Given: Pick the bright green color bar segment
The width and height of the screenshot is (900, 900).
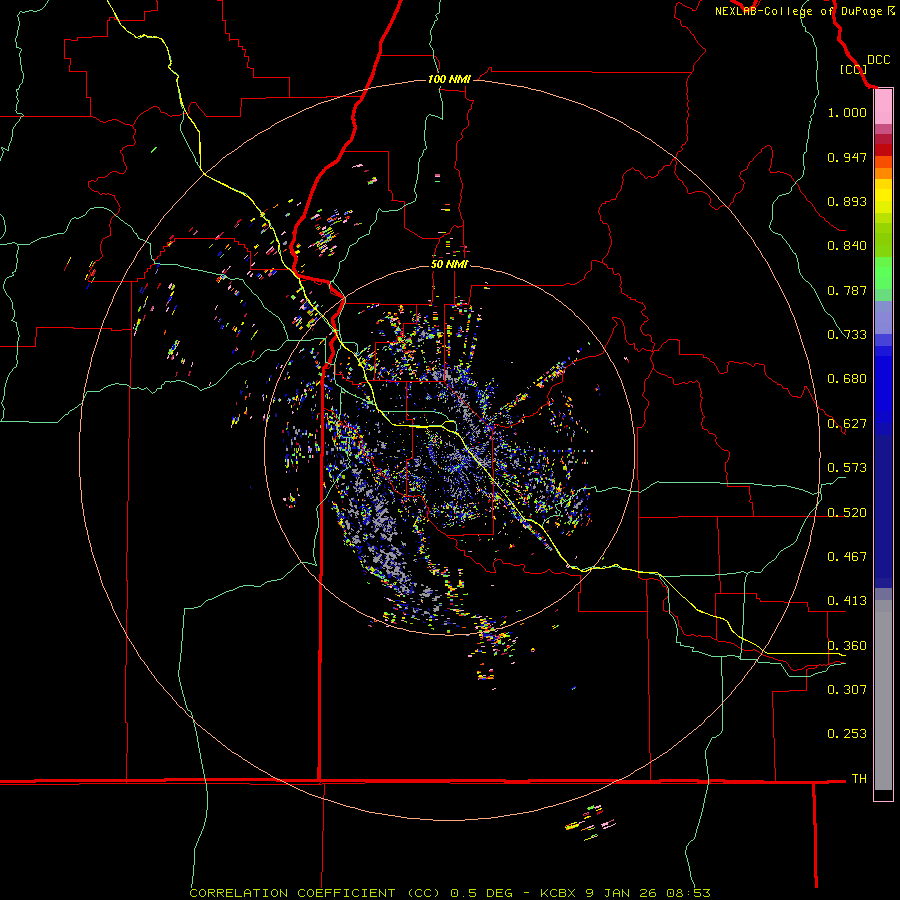Looking at the screenshot, I should click(883, 273).
